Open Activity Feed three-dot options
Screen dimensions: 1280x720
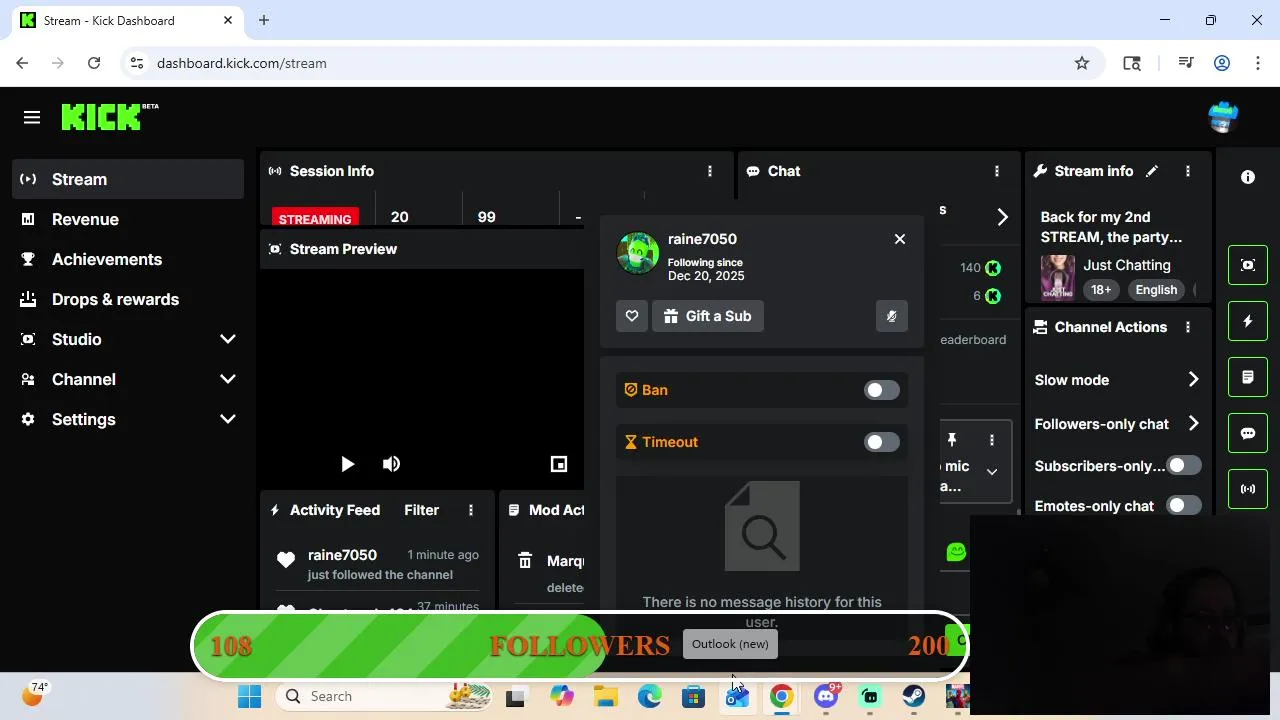coord(470,510)
